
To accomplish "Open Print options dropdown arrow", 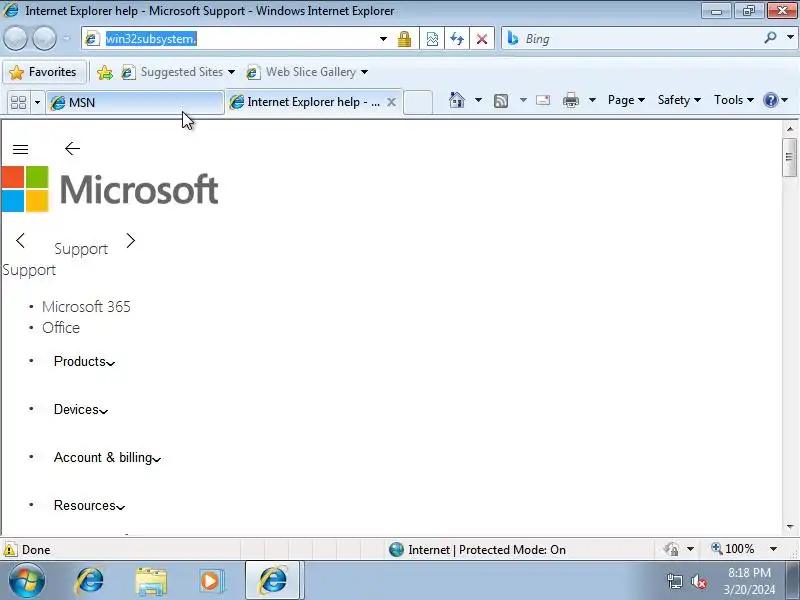I will point(592,100).
